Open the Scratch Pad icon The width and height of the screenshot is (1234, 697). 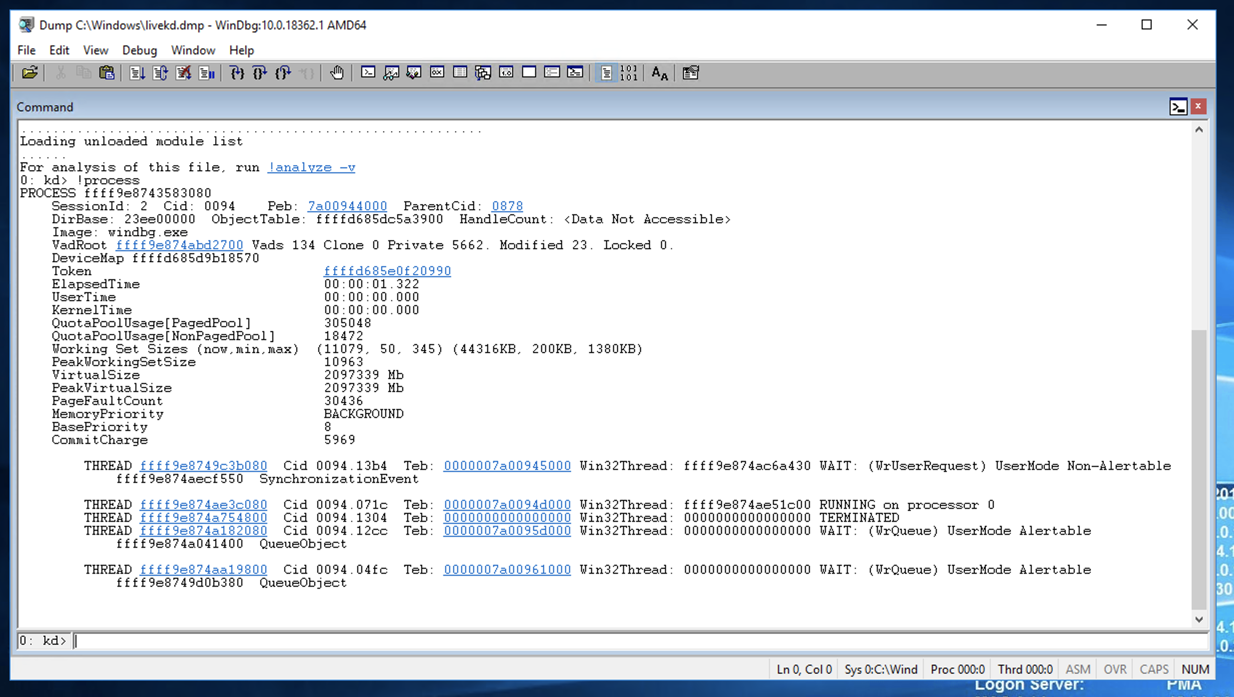529,73
